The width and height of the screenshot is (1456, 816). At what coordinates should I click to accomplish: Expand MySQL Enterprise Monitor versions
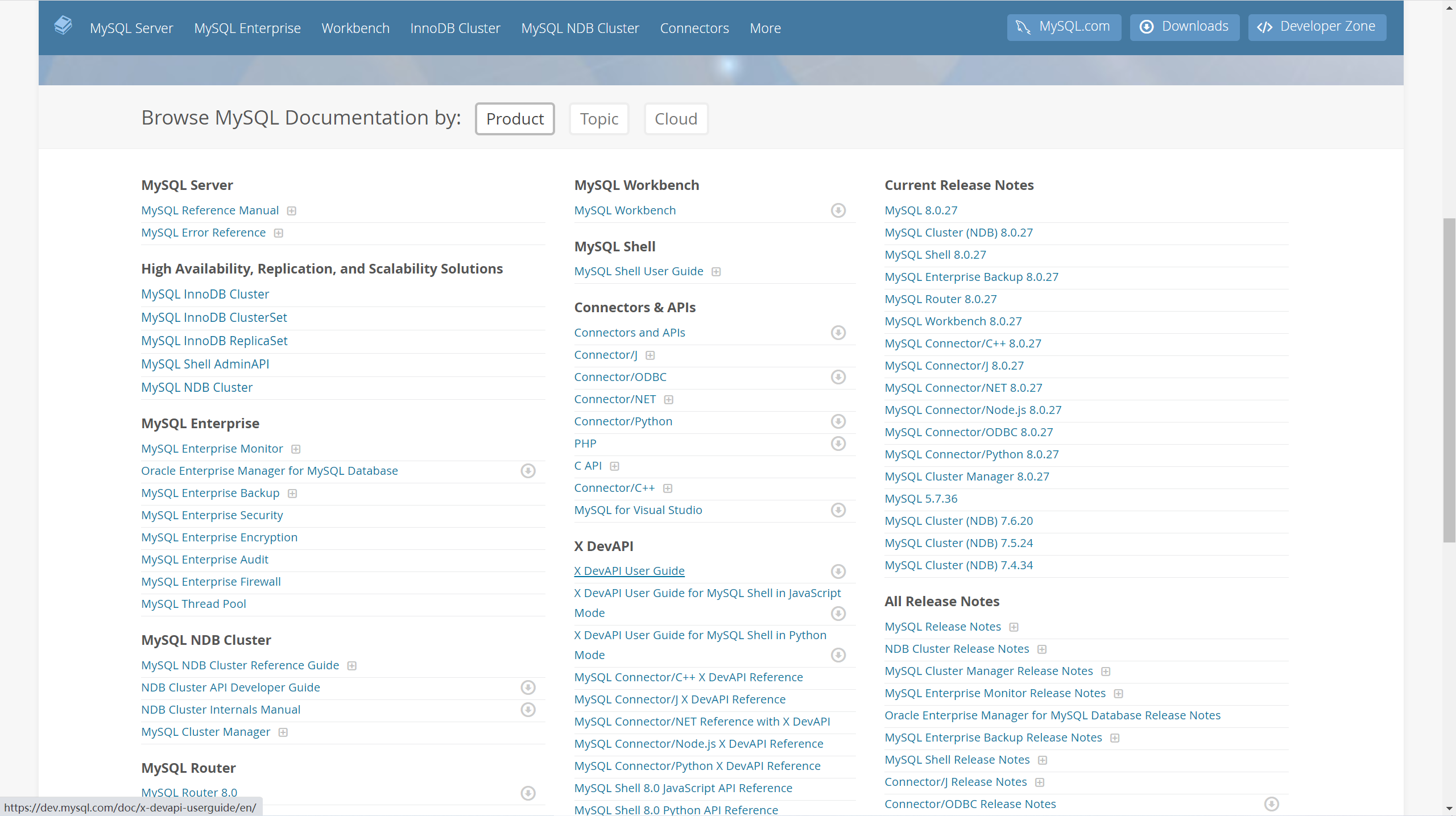[x=296, y=449]
